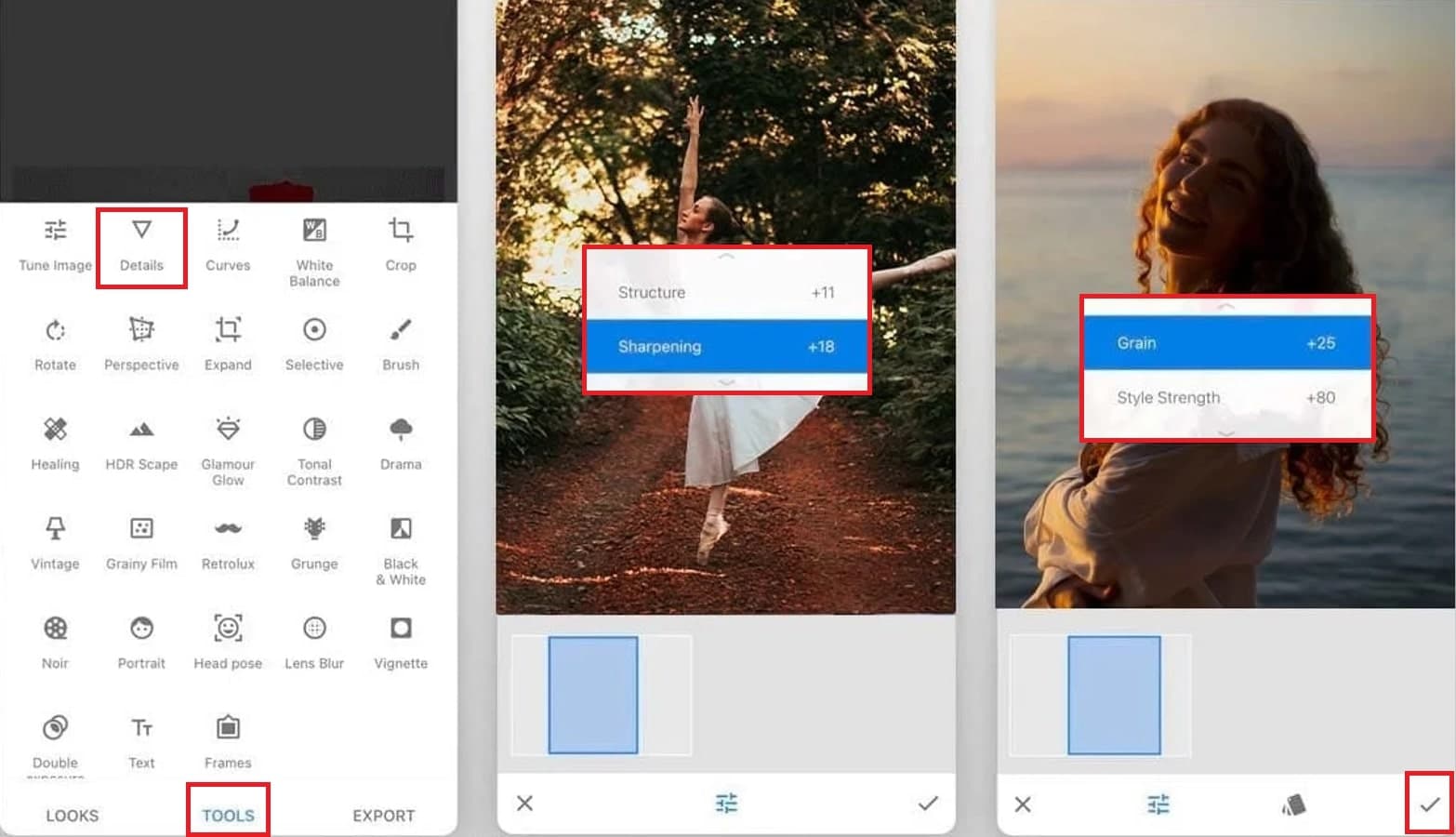Open the Frames tool
The height and width of the screenshot is (837, 1456).
[228, 742]
